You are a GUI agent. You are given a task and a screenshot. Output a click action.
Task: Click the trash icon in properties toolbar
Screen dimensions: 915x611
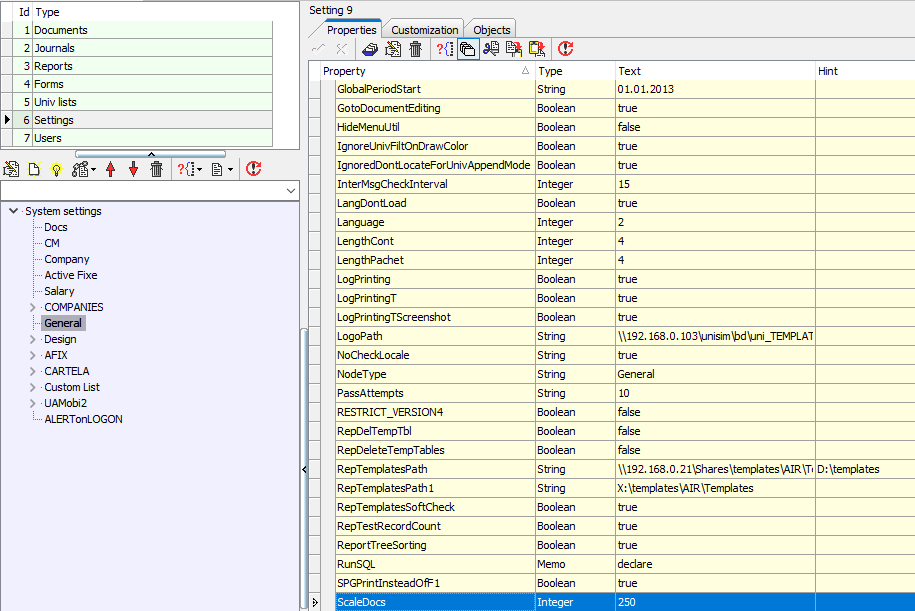pos(415,49)
